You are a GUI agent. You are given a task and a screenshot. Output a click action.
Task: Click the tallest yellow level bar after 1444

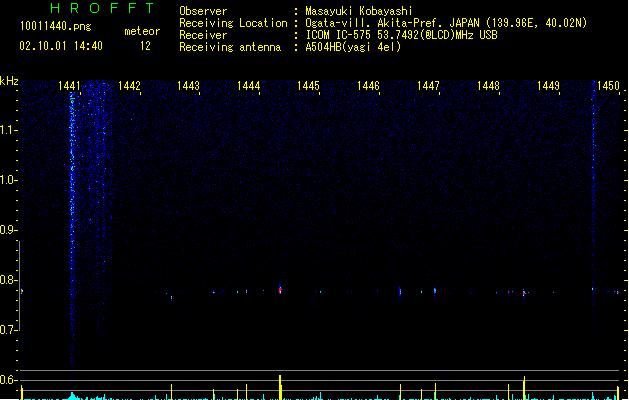[x=280, y=387]
